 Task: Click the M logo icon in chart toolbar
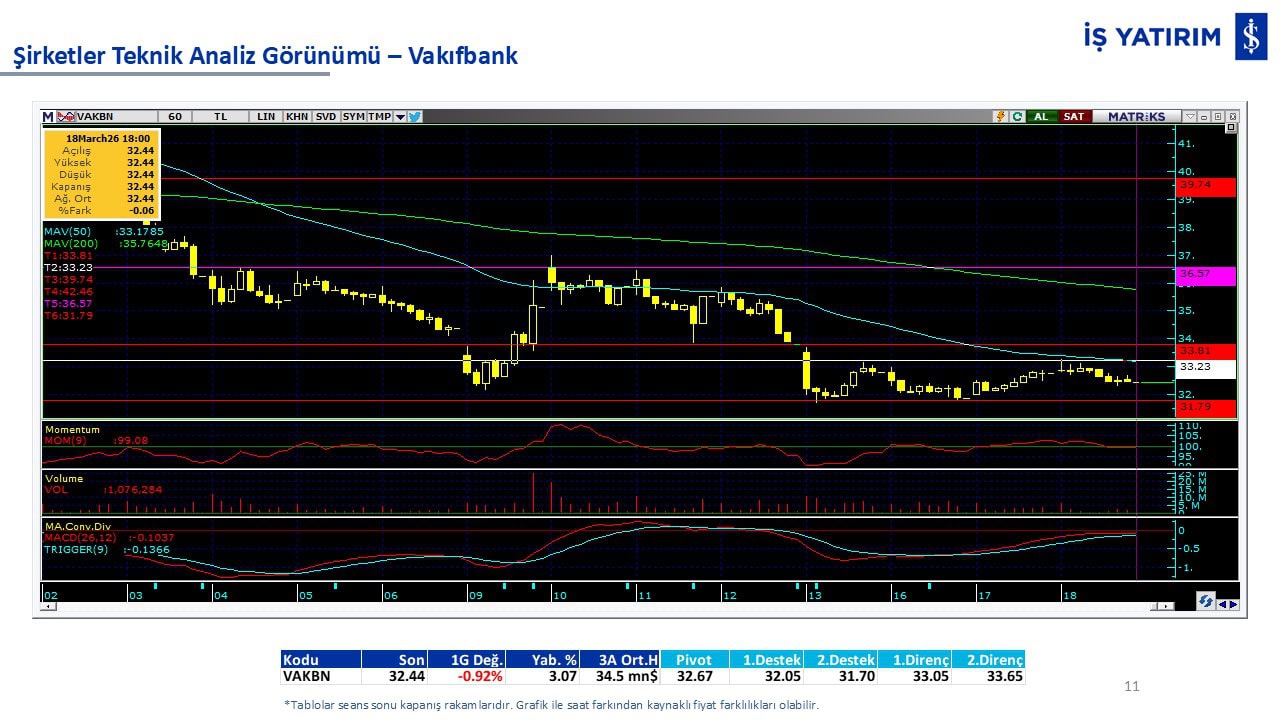[48, 116]
